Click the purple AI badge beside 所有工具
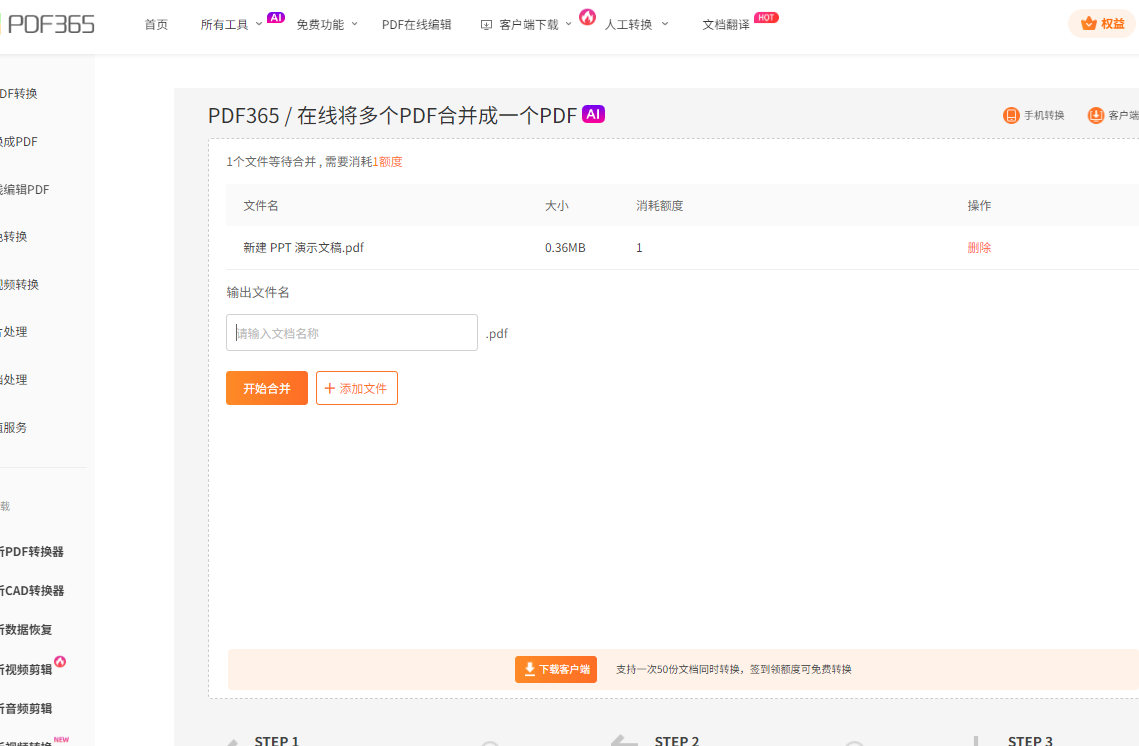The height and width of the screenshot is (746, 1139). 276,17
